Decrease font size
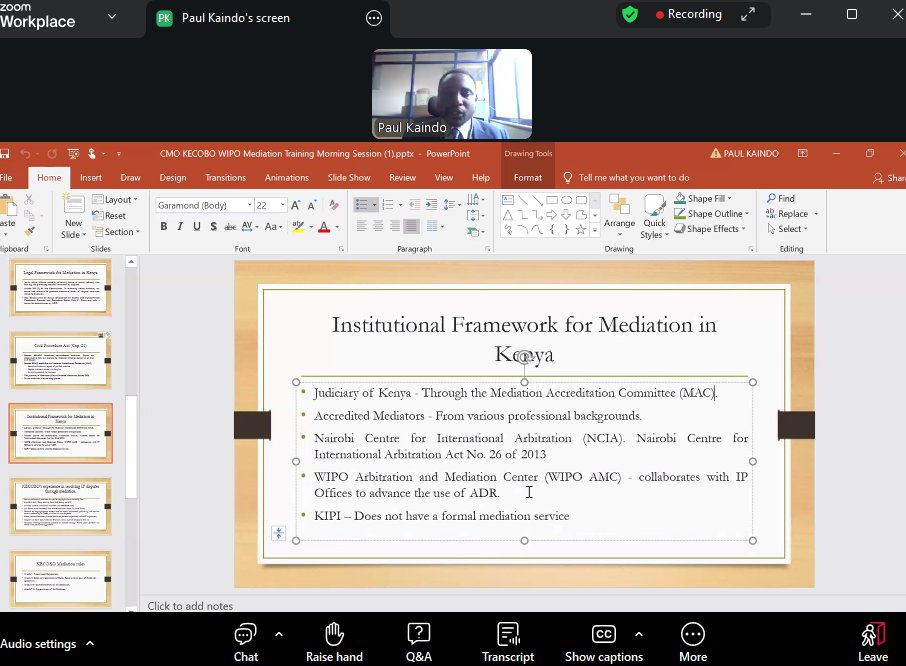 312,205
